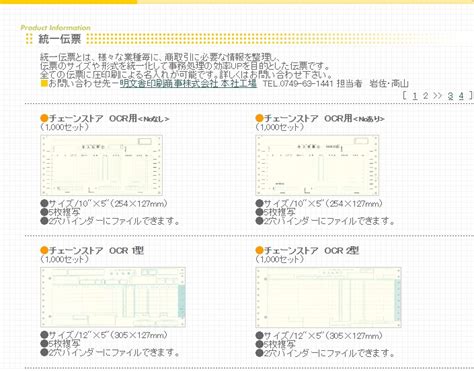Click orange bullet beside OCR用 Noあり title
This screenshot has width=474, height=371.
coord(260,118)
